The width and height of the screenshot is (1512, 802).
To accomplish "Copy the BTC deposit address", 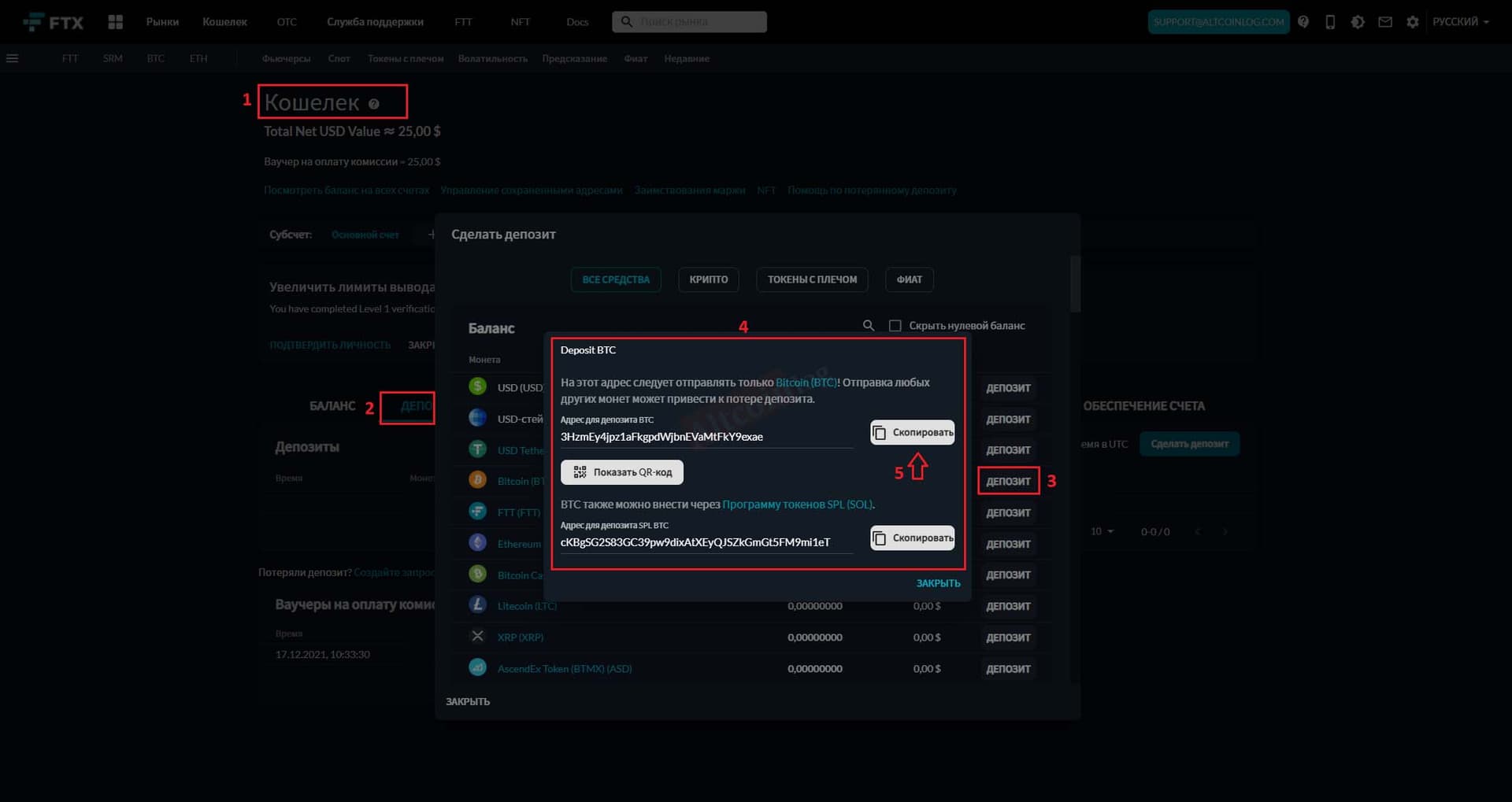I will tap(912, 432).
